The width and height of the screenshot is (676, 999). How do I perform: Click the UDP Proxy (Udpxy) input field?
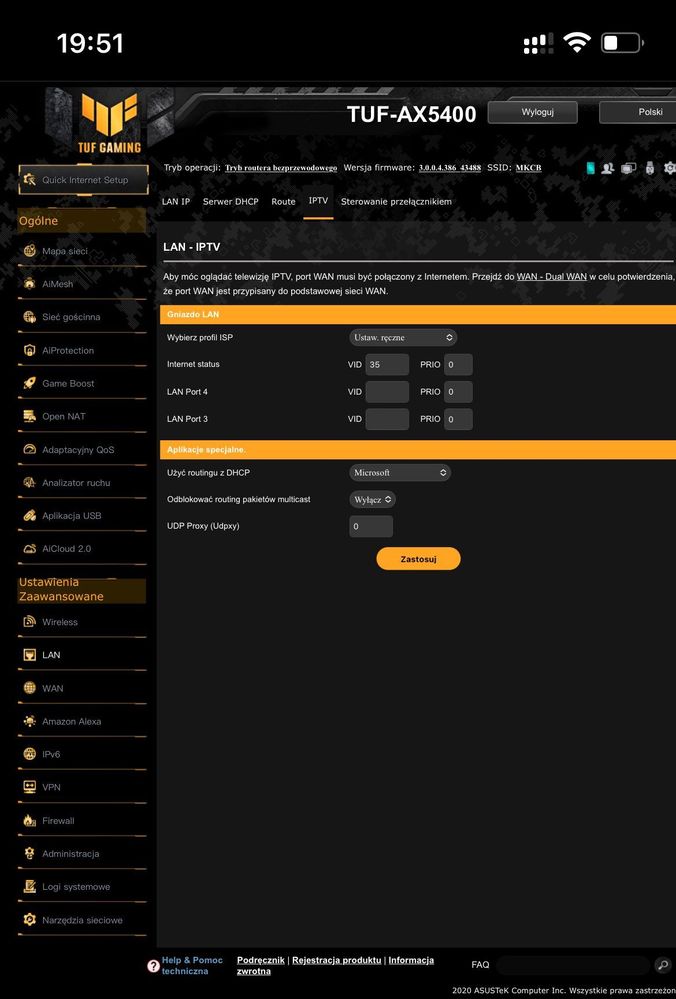point(371,526)
